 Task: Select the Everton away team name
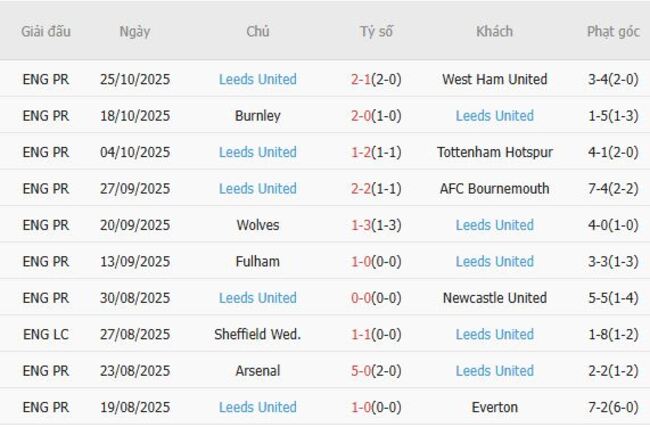pyautogui.click(x=494, y=407)
